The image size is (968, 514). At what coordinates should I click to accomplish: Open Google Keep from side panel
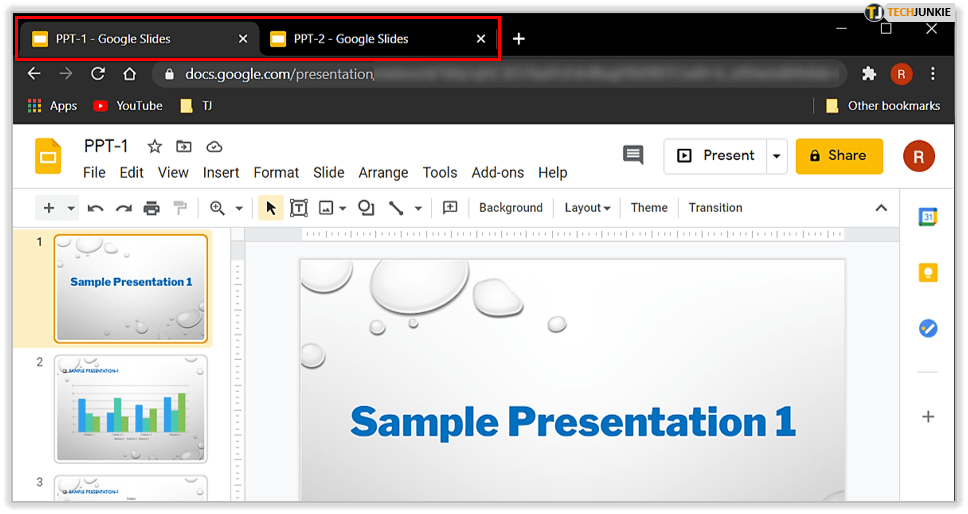click(x=928, y=272)
